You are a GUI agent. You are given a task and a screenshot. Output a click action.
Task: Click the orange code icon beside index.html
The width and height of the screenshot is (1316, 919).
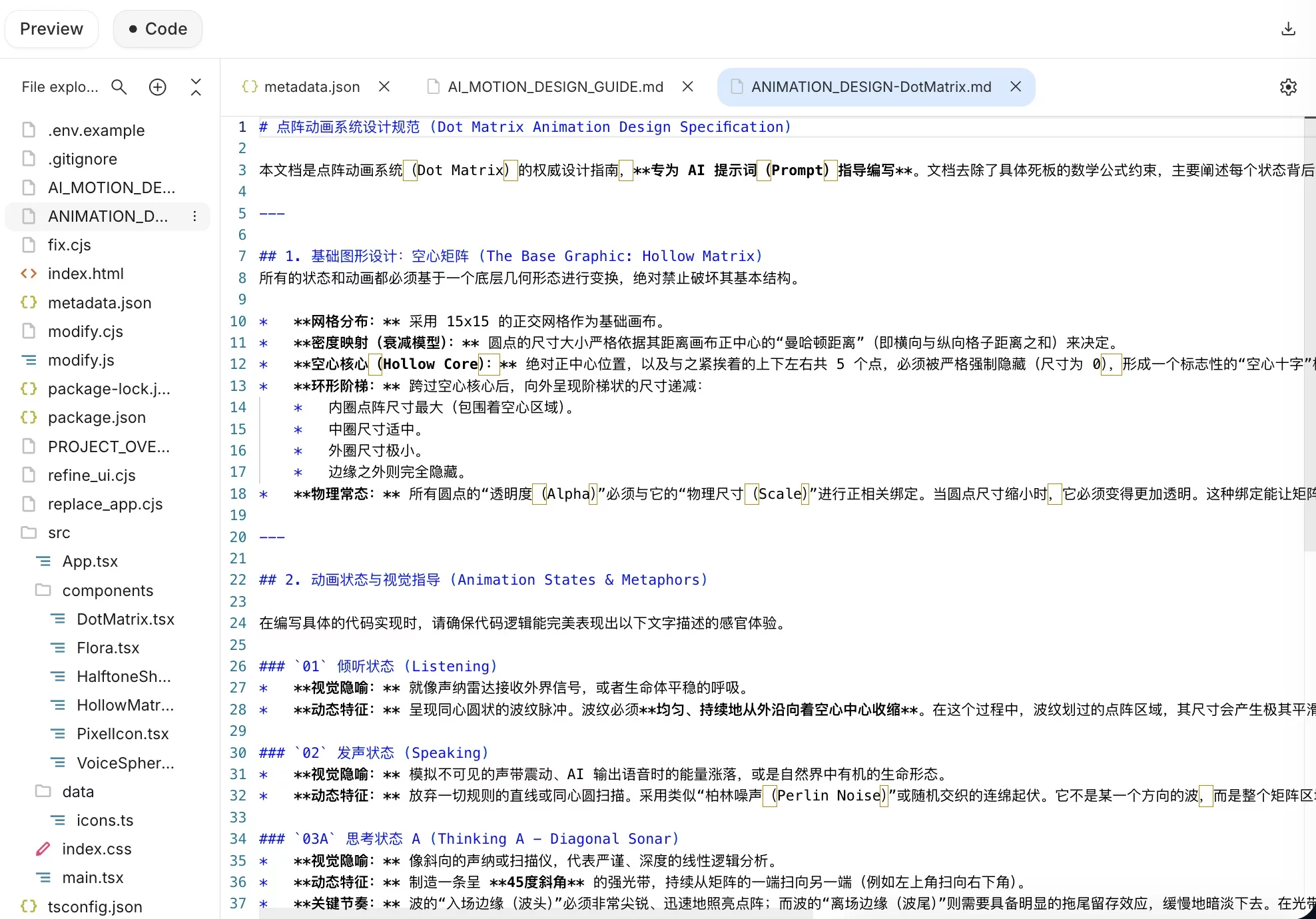(29, 273)
